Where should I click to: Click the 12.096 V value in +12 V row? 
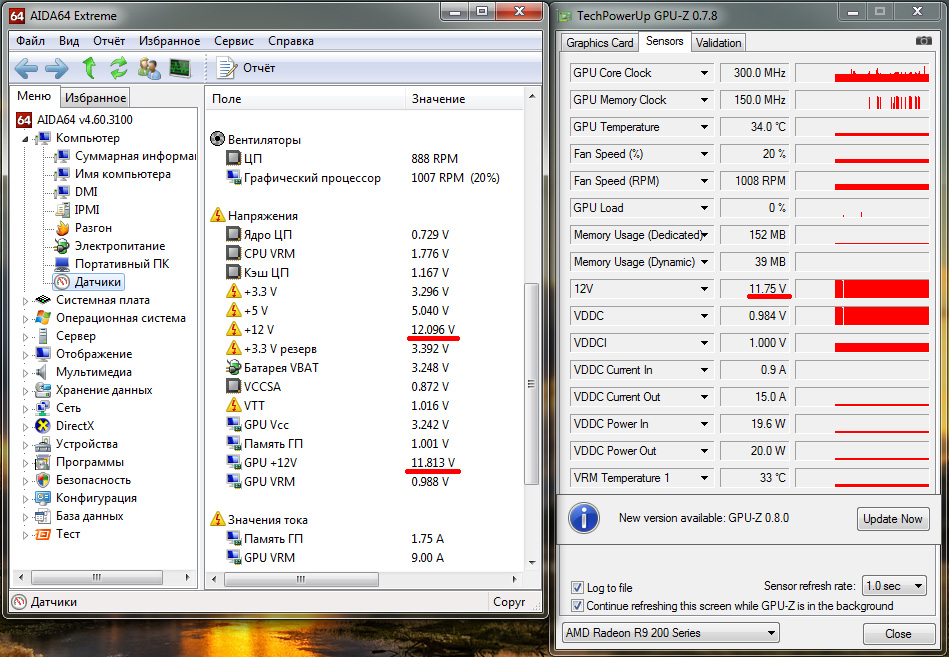coord(433,330)
